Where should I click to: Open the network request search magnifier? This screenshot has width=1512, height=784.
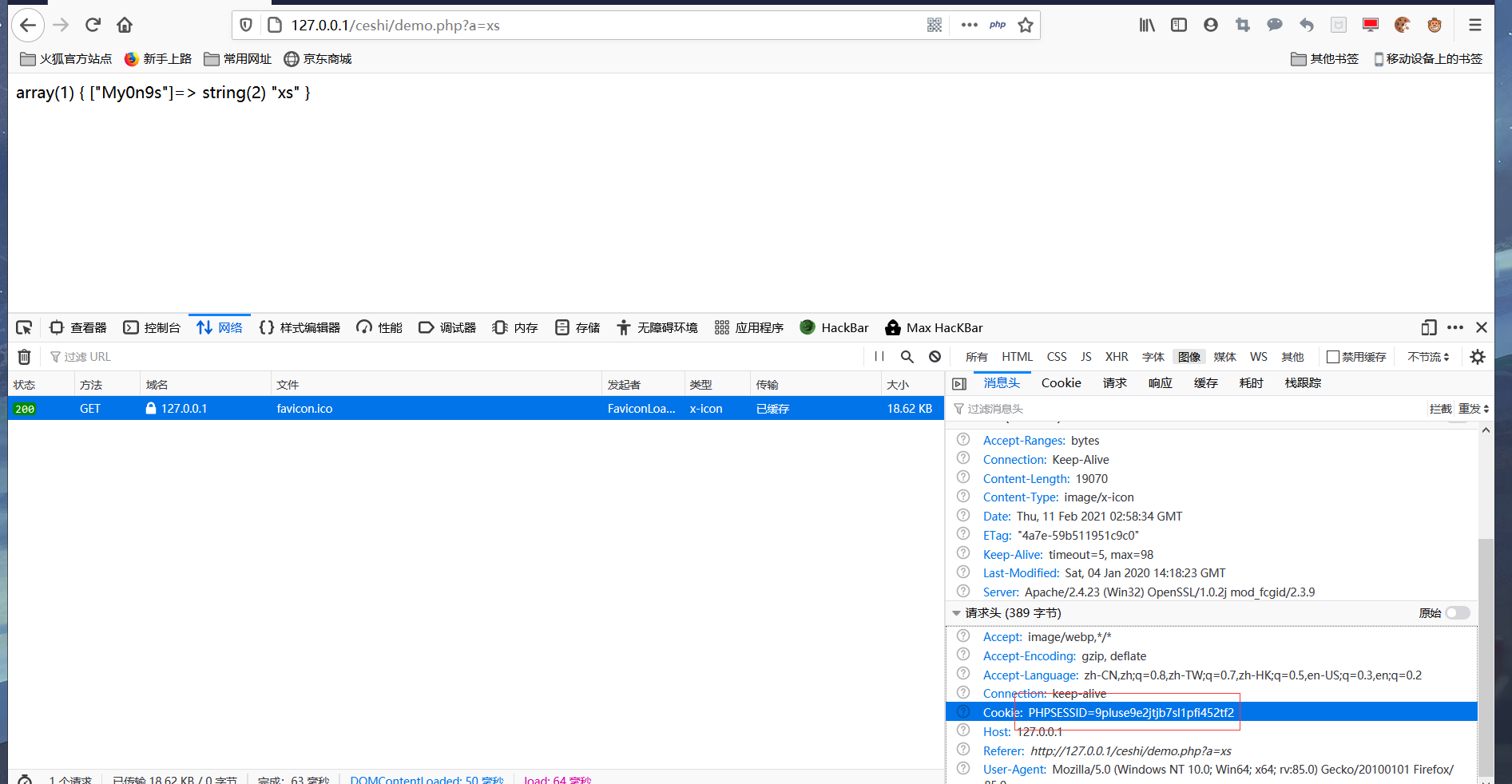point(907,357)
